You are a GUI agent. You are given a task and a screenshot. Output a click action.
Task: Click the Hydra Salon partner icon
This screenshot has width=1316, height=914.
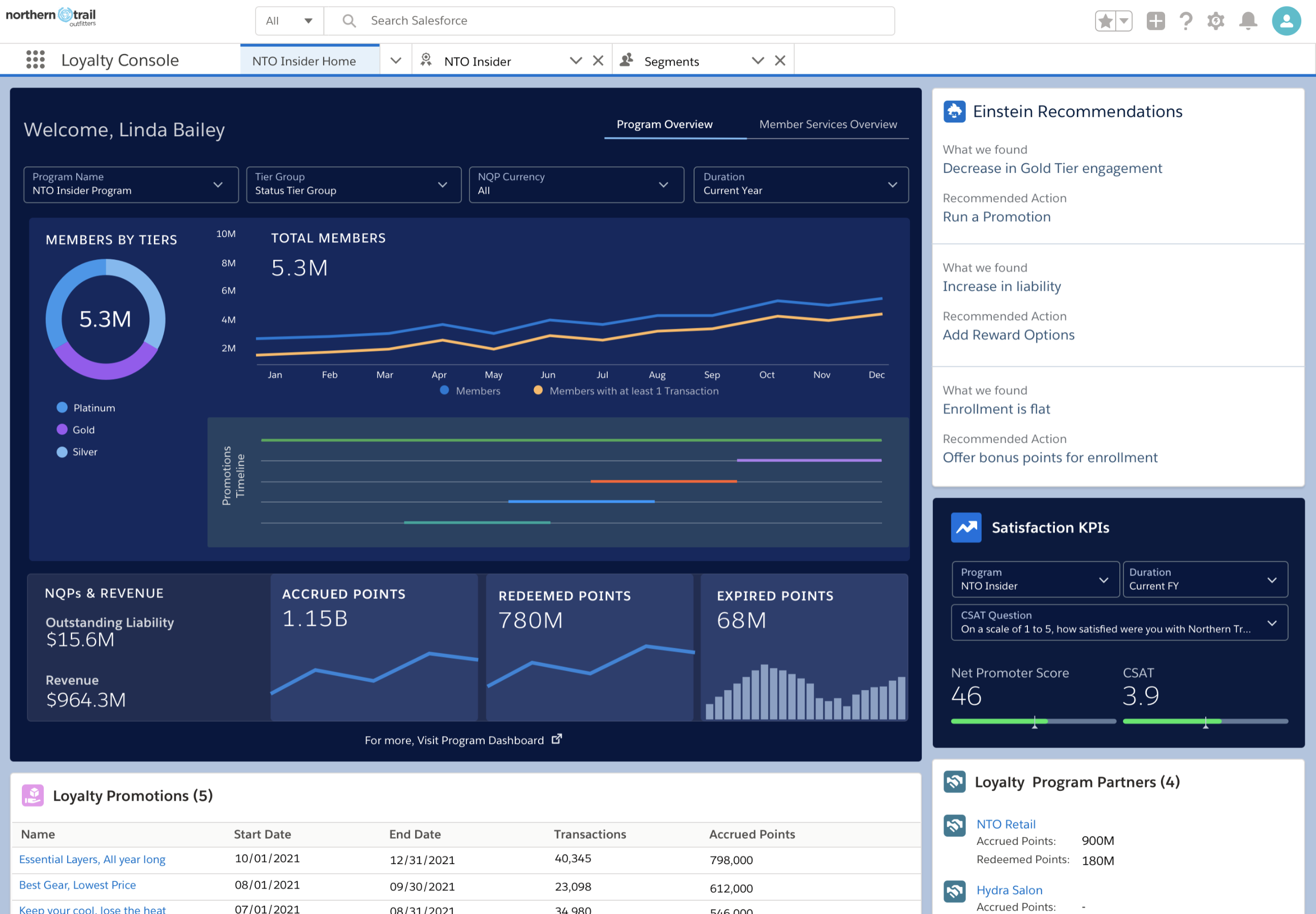click(x=954, y=891)
